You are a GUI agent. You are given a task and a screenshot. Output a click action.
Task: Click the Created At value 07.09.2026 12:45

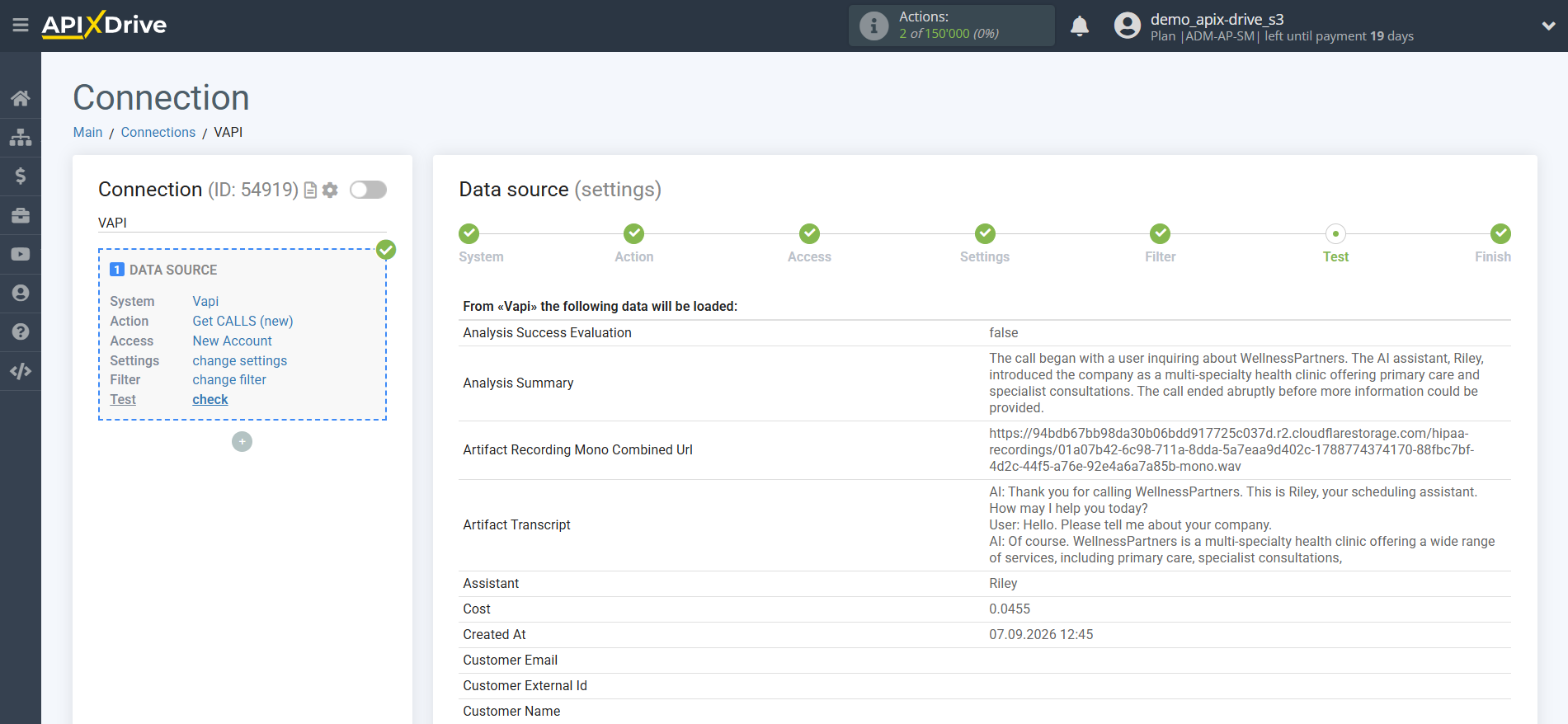click(1041, 634)
